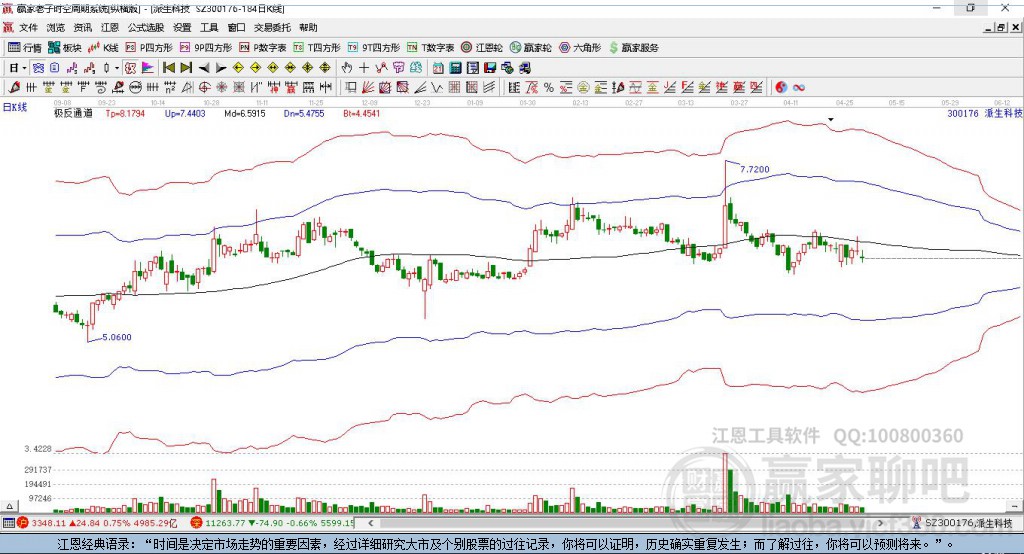Image resolution: width=1024 pixels, height=554 pixels.
Task: Click the n² square-number tool
Action: 170,87
